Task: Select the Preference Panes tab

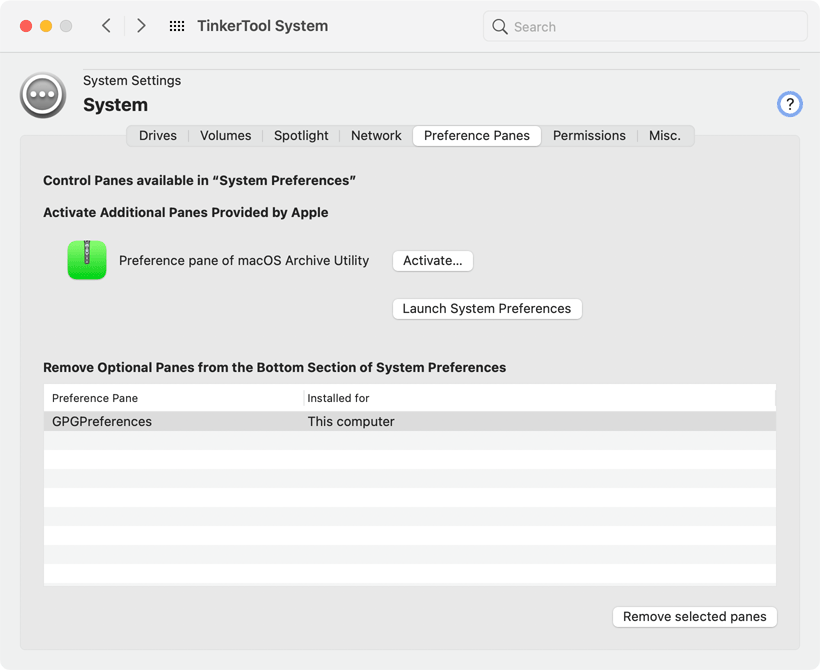Action: (x=477, y=136)
